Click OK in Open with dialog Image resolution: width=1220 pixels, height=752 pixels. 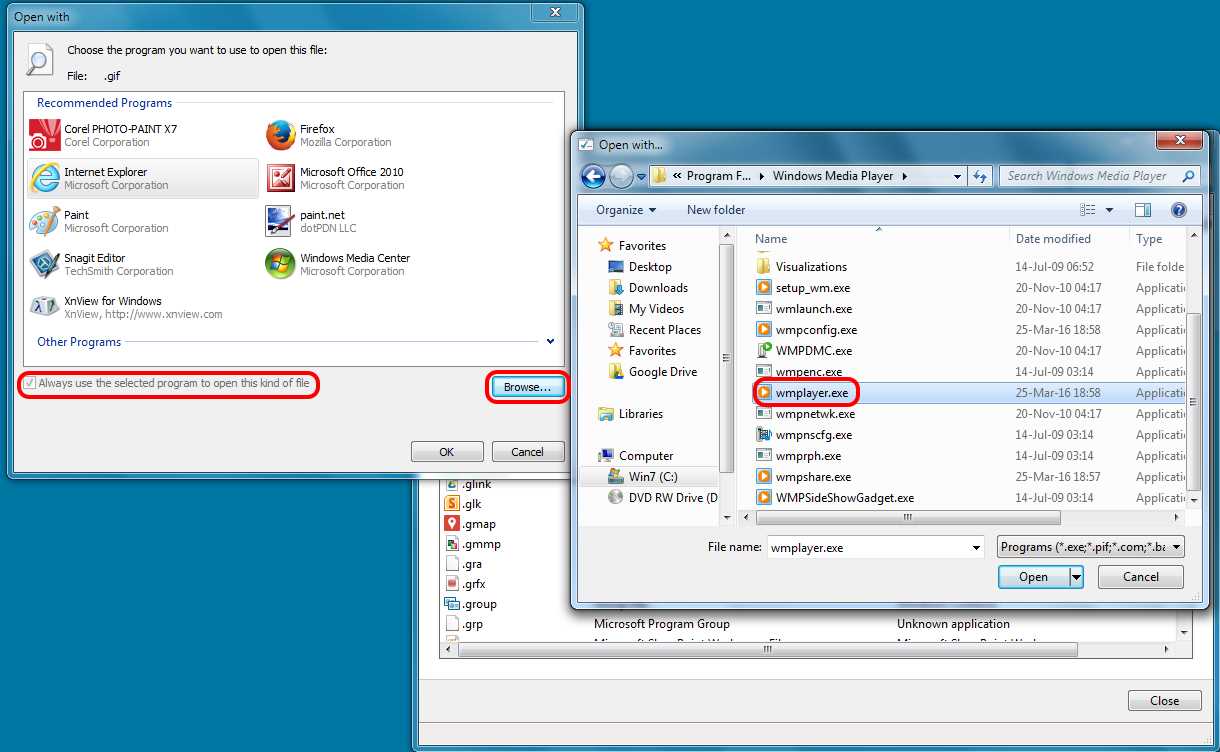(x=447, y=452)
